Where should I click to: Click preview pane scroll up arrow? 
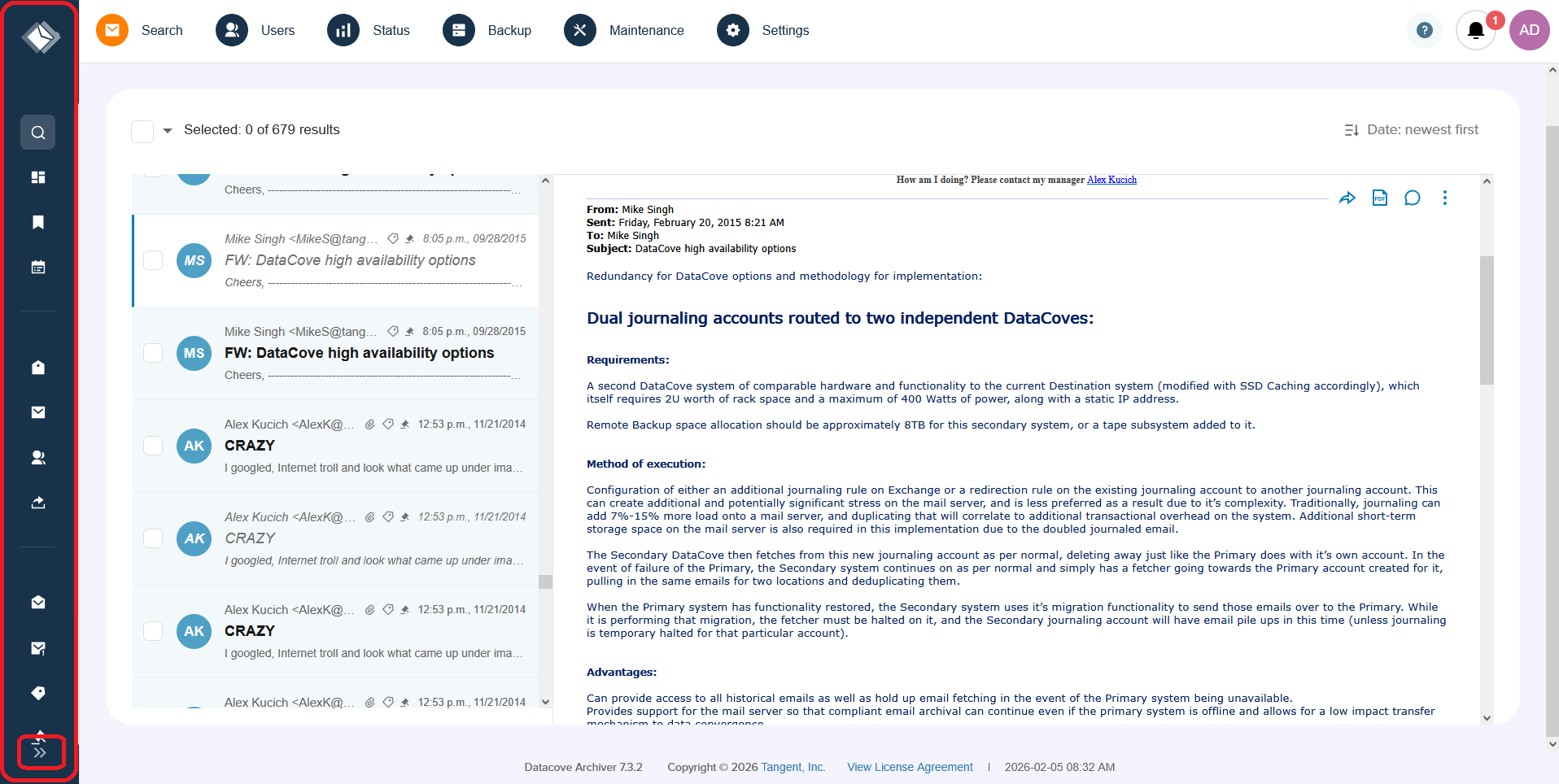pyautogui.click(x=1487, y=181)
